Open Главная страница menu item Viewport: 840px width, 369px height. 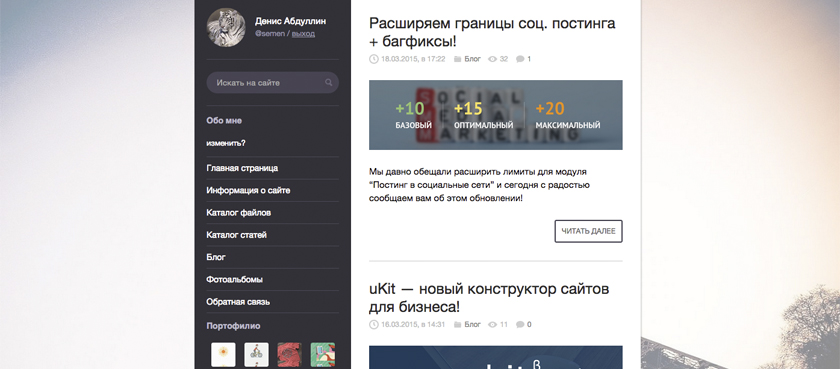pyautogui.click(x=242, y=168)
